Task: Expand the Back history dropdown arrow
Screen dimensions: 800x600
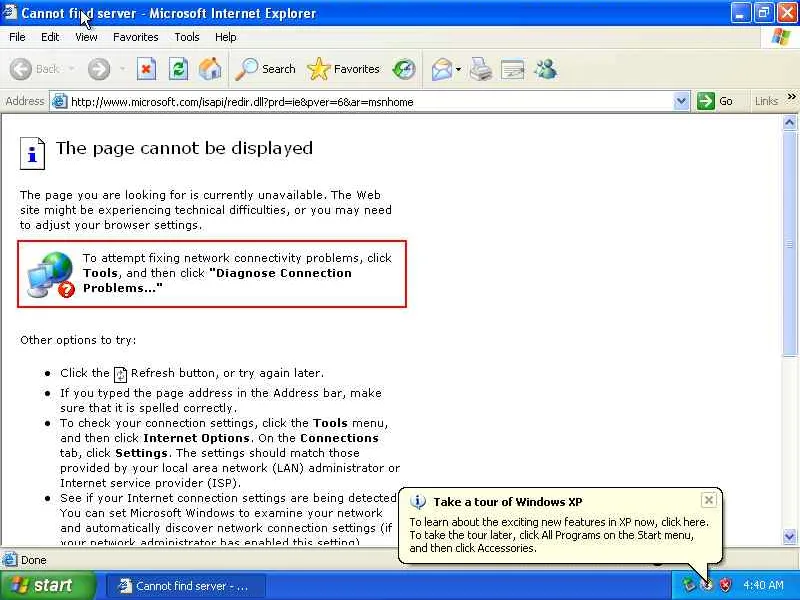Action: point(71,69)
